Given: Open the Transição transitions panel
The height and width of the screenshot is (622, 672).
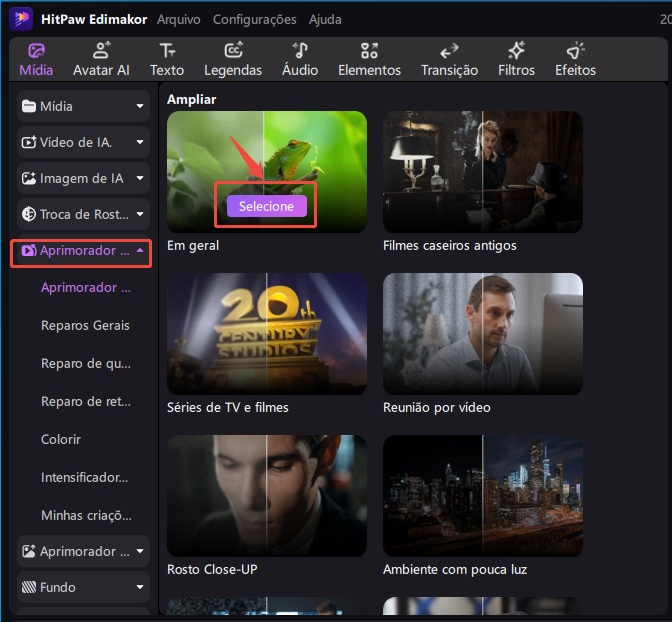Looking at the screenshot, I should [449, 59].
